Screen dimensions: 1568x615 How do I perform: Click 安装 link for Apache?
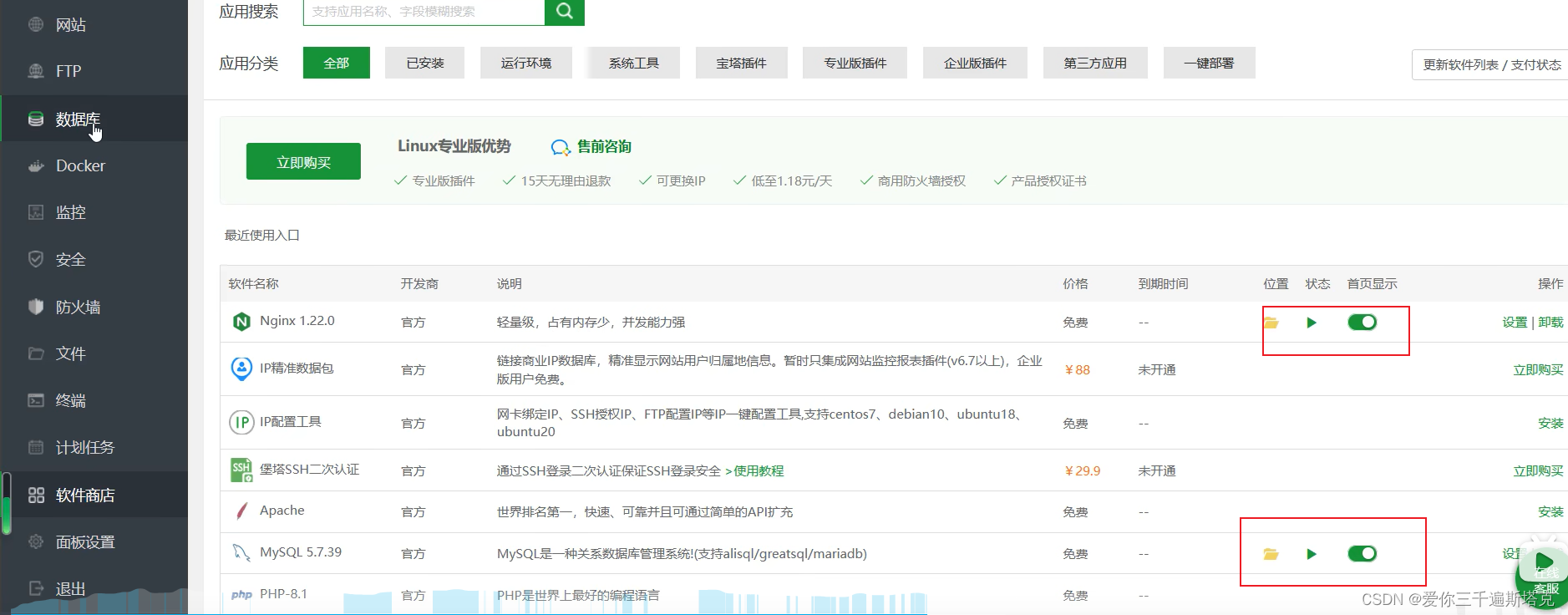(x=1550, y=512)
